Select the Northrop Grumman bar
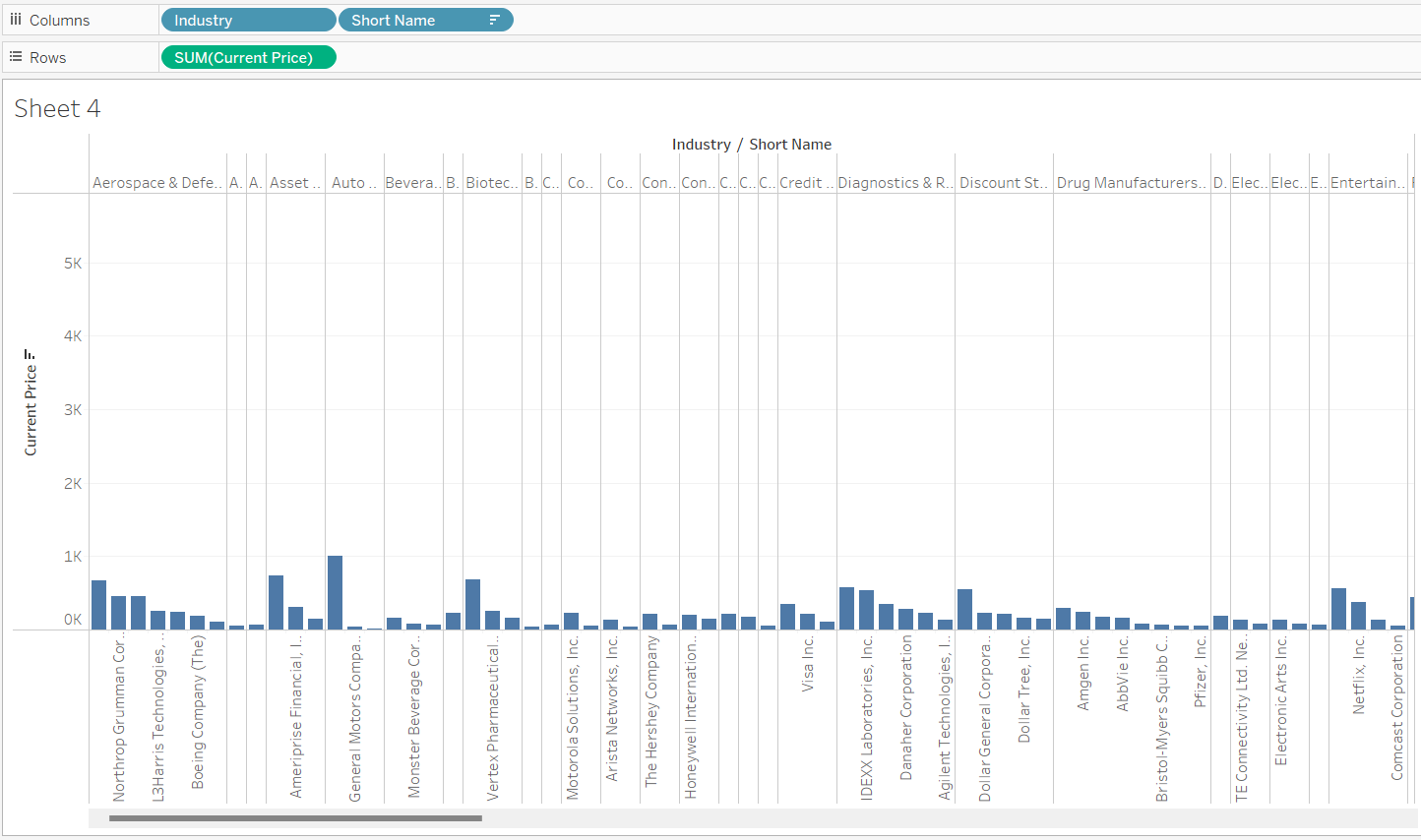The image size is (1421, 840). pyautogui.click(x=98, y=605)
